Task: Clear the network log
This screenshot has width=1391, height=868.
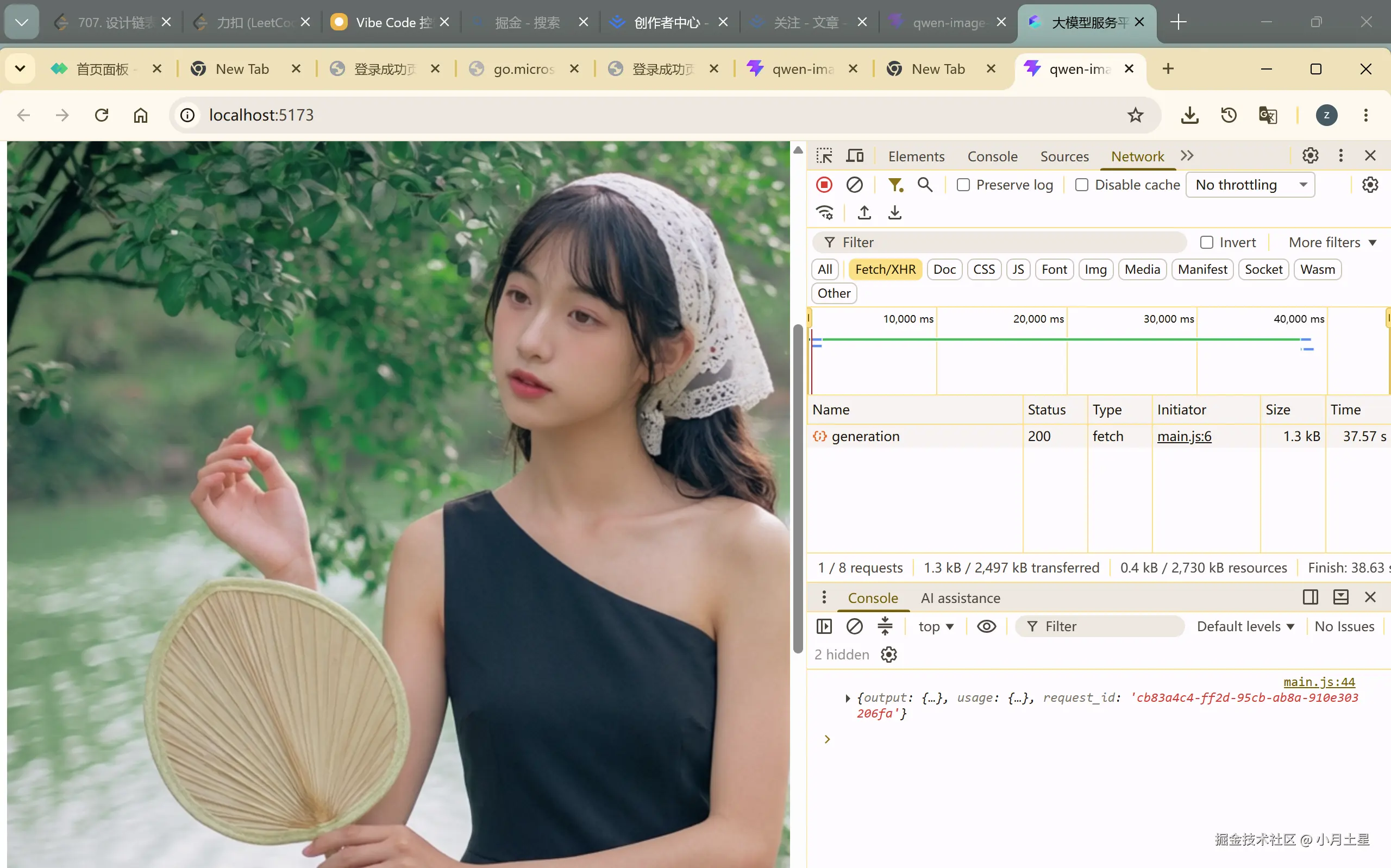Action: tap(854, 185)
